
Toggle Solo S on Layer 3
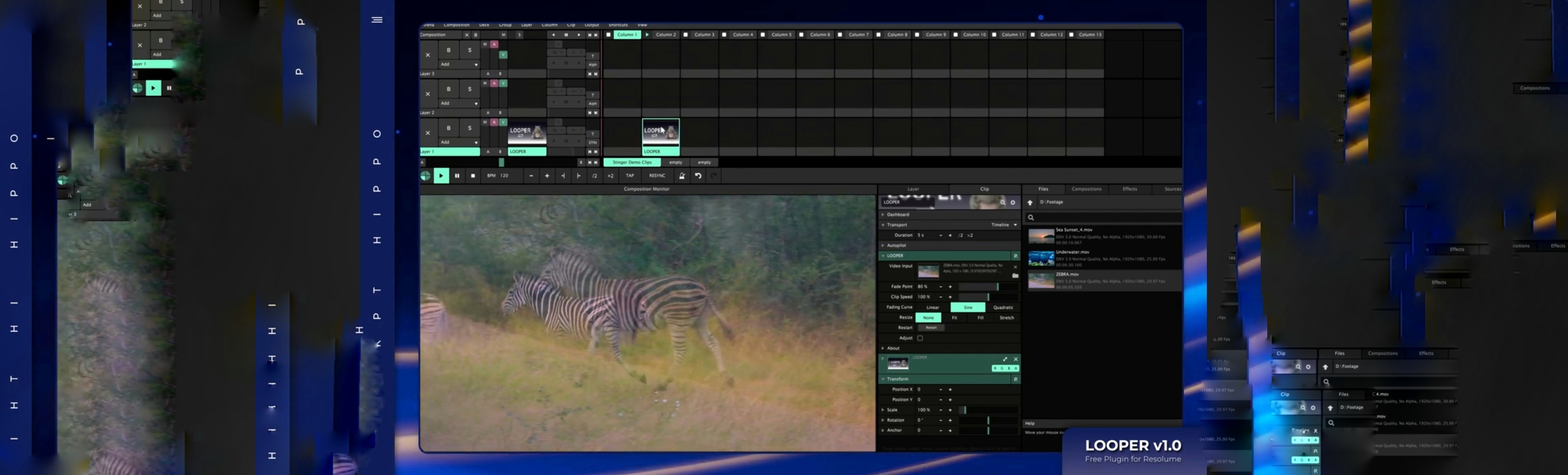pyautogui.click(x=469, y=51)
